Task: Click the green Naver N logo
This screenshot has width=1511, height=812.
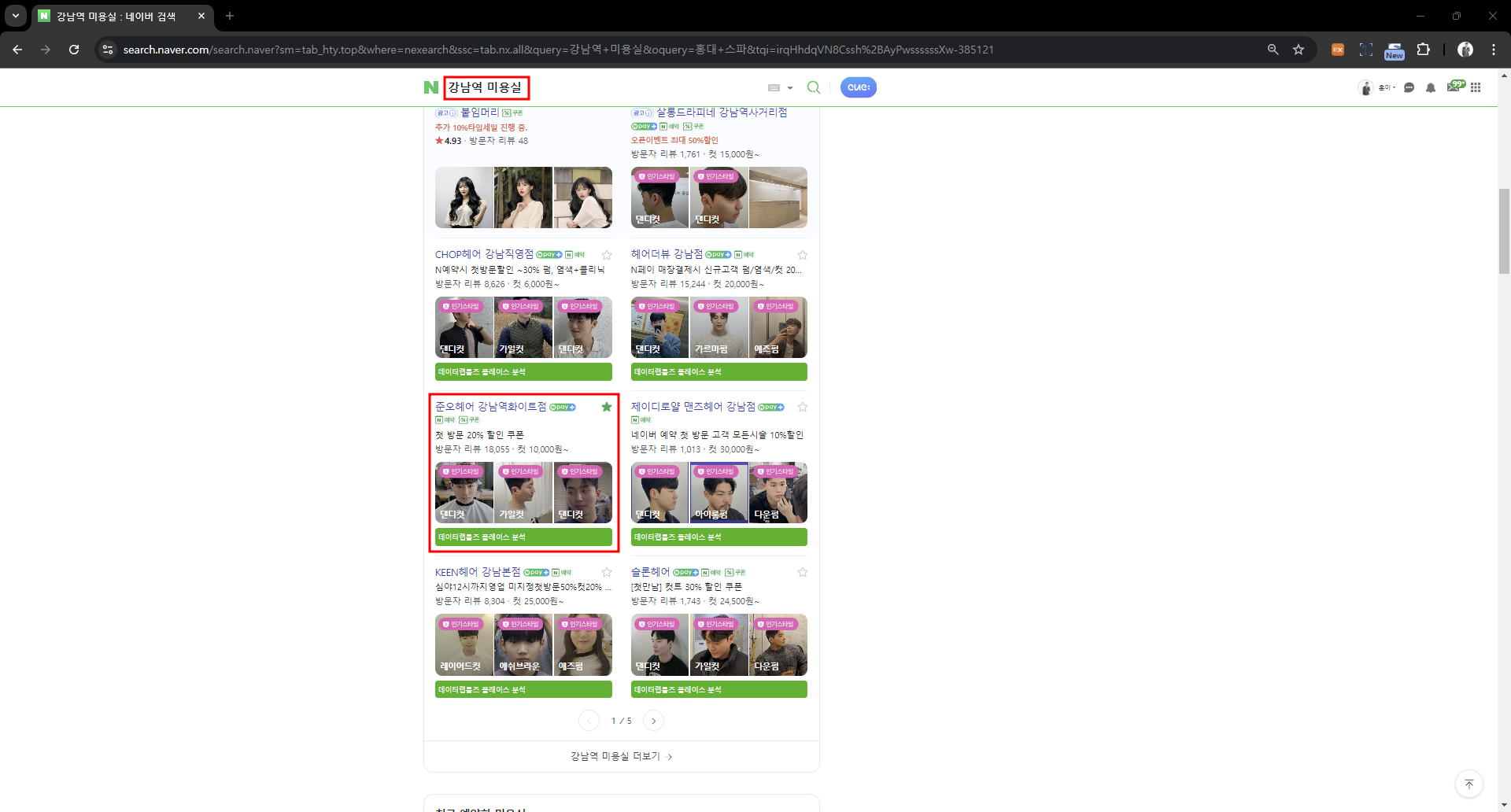Action: point(430,87)
